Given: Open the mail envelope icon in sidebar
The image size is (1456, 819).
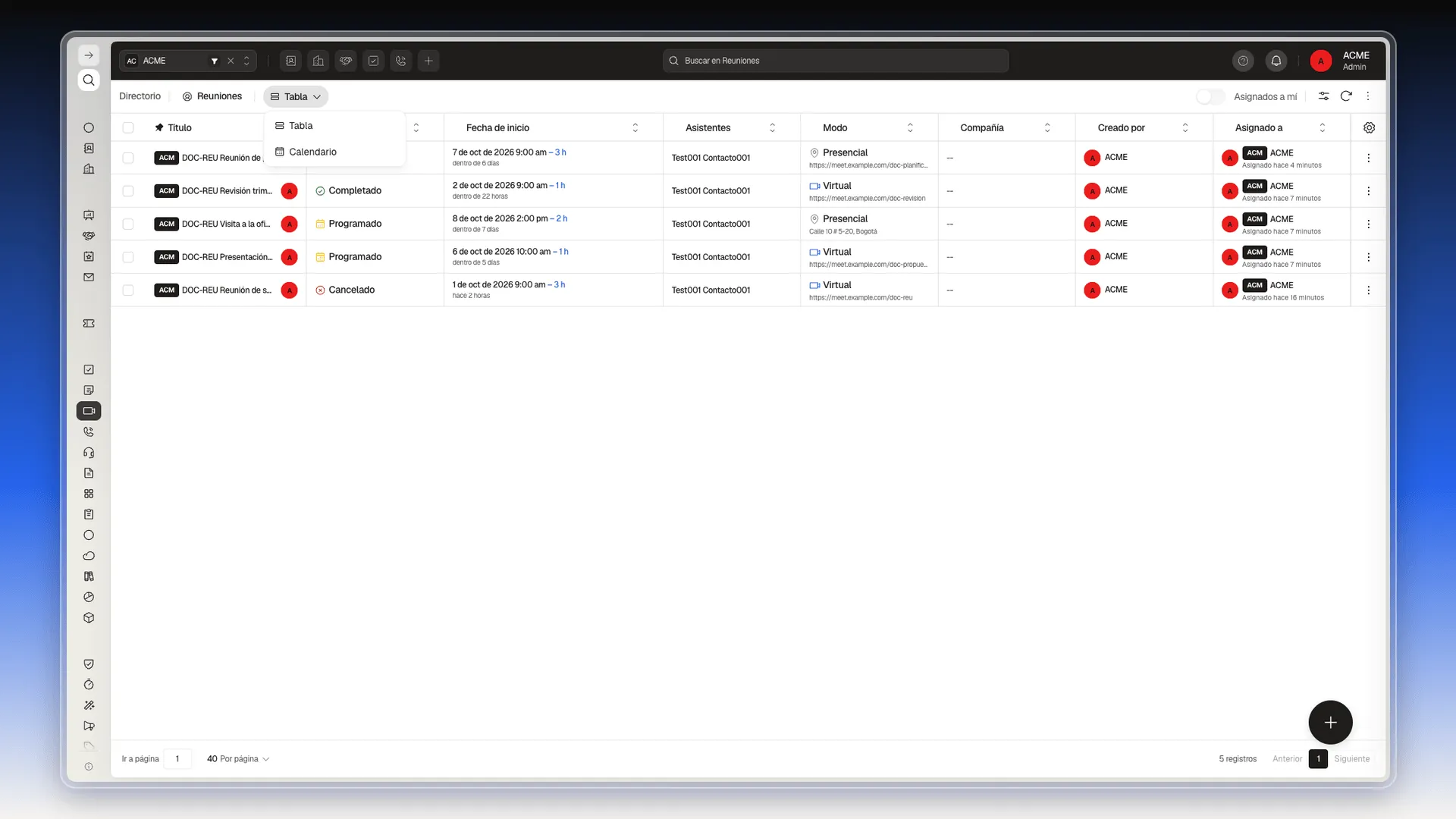Looking at the screenshot, I should [x=89, y=278].
